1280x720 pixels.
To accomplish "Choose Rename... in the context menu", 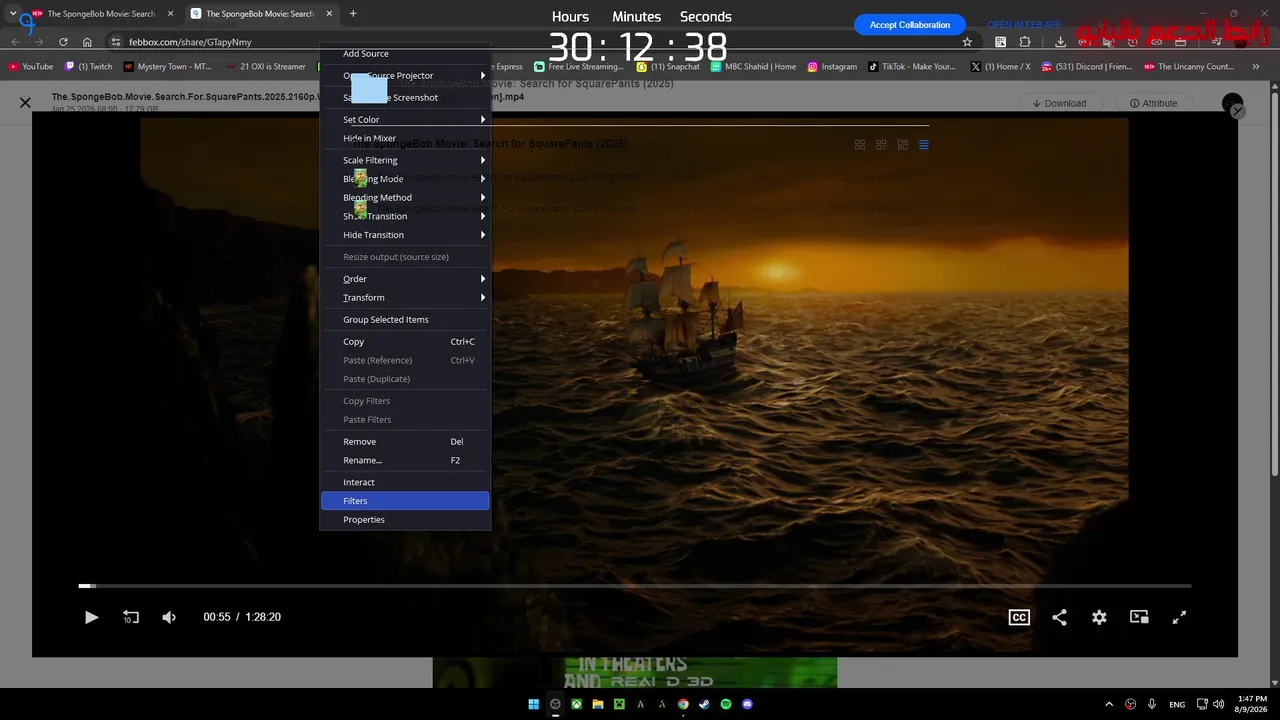I will click(405, 461).
